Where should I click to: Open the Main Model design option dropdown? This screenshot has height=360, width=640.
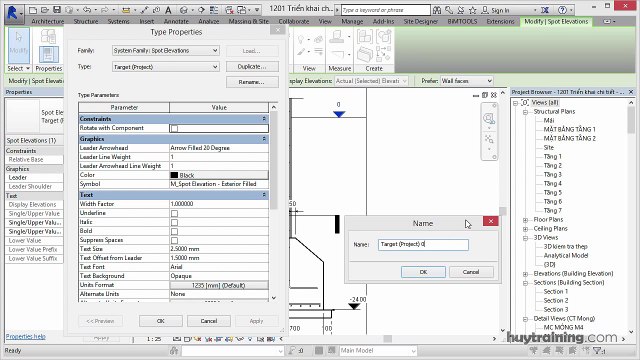click(x=378, y=351)
